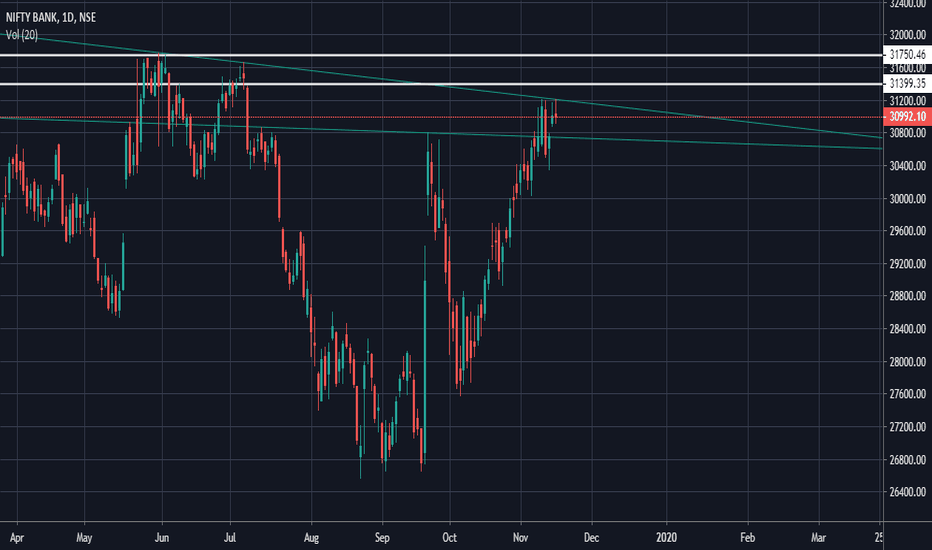Click the Sep label on time axis
The height and width of the screenshot is (550, 932).
[x=382, y=538]
